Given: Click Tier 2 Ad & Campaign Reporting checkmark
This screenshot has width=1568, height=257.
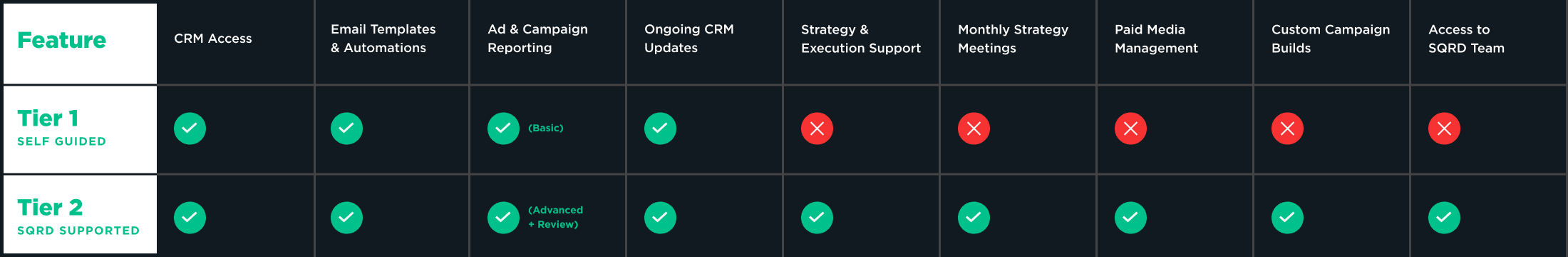Looking at the screenshot, I should 503,218.
